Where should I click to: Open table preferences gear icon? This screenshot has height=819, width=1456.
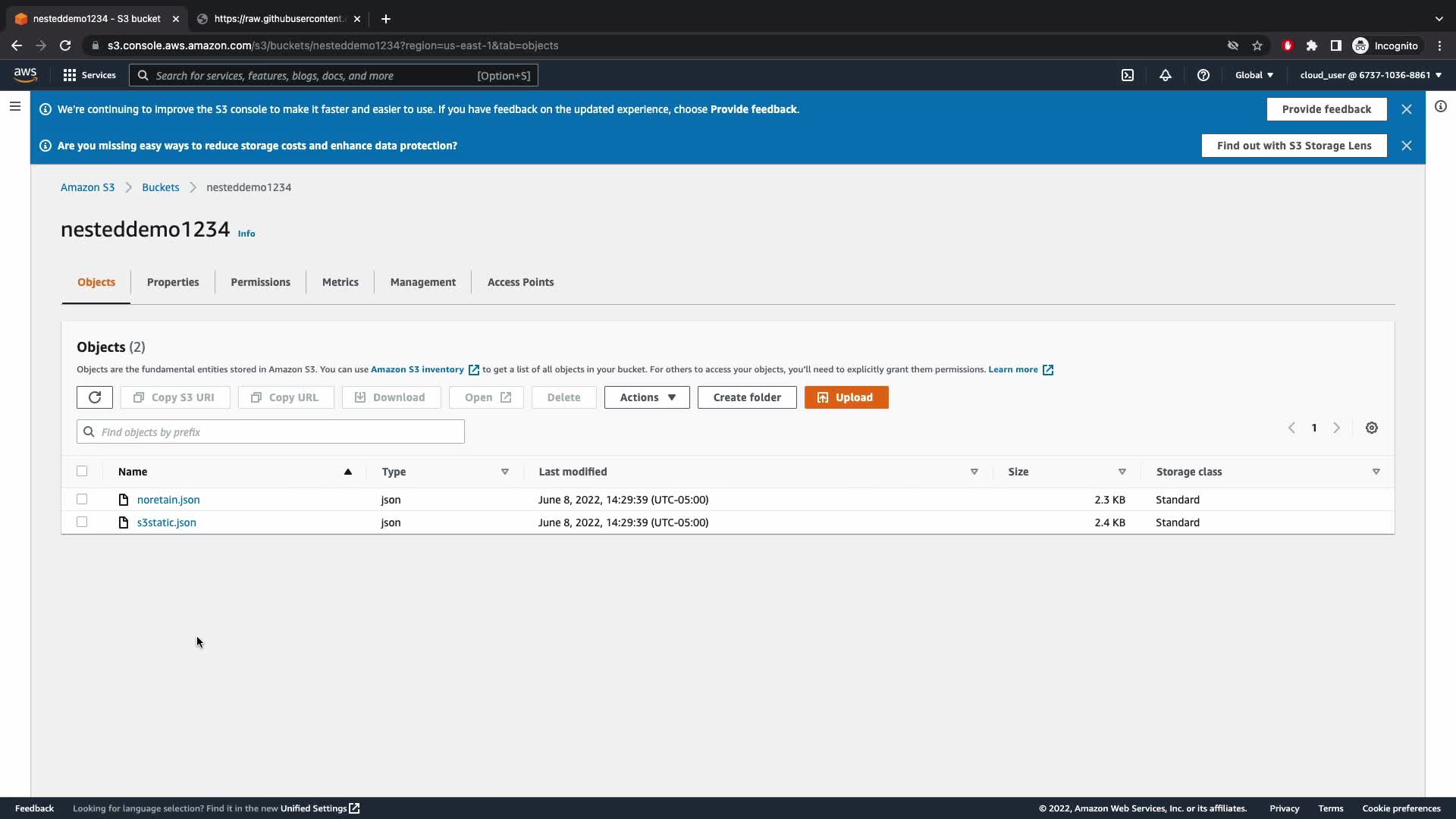[1372, 428]
